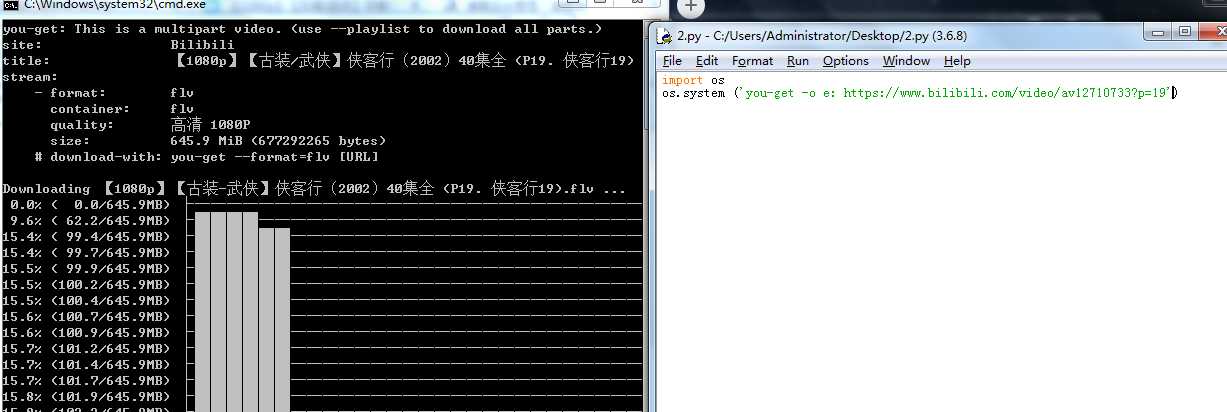Open the Options menu in IDLE

846,61
